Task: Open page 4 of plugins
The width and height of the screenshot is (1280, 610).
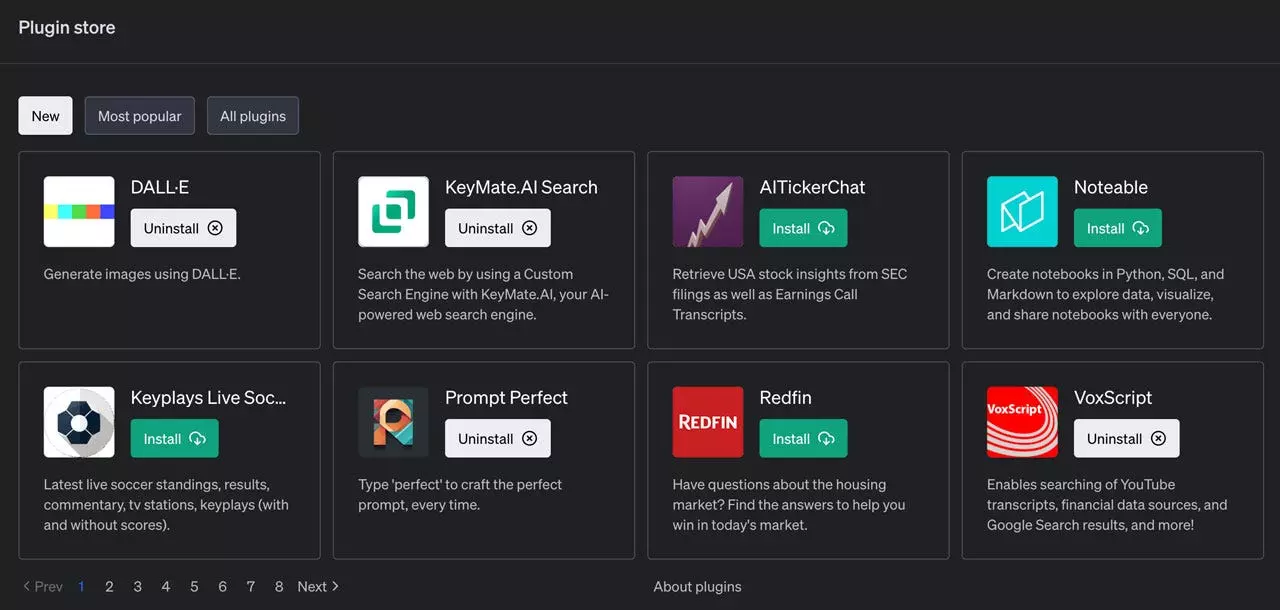Action: tap(166, 587)
